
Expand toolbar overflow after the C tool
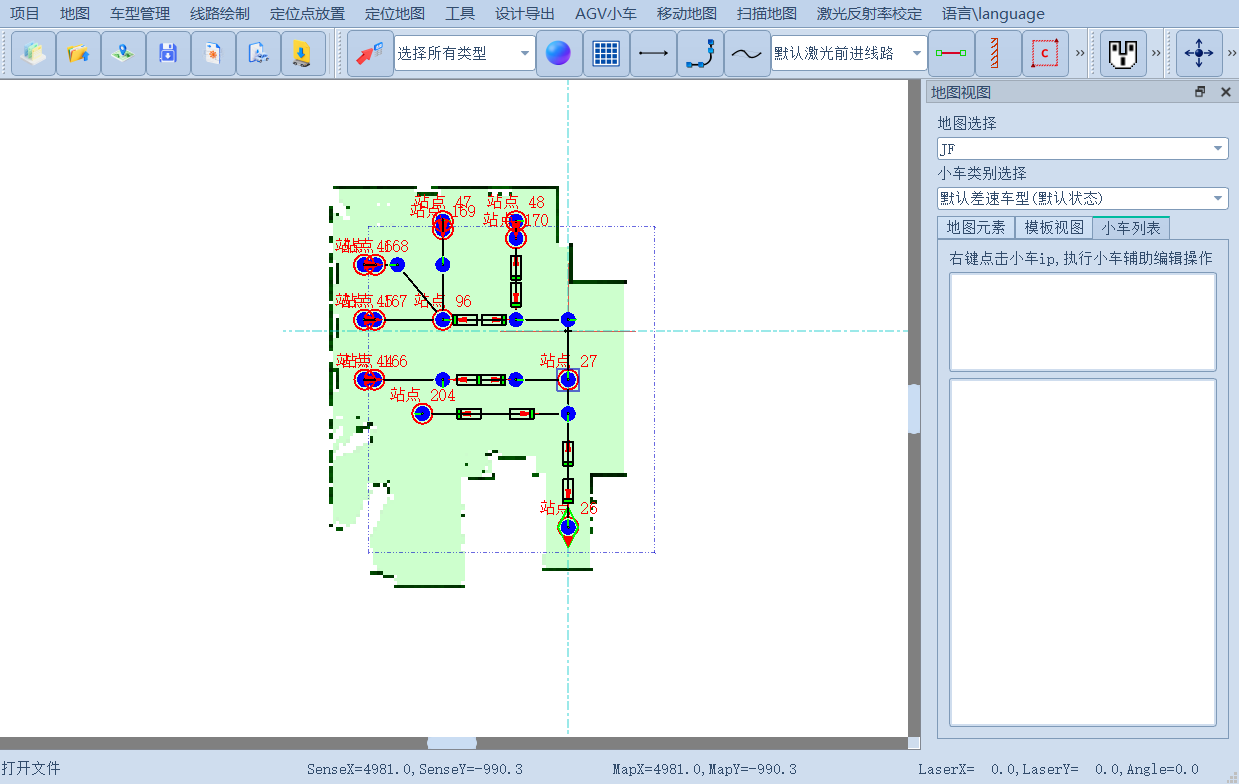pos(1080,53)
